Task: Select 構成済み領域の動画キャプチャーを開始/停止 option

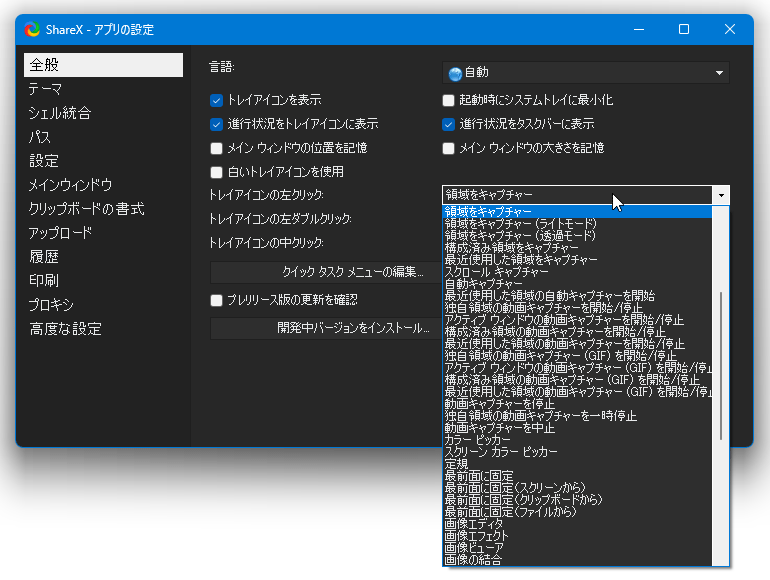Action: click(x=577, y=332)
